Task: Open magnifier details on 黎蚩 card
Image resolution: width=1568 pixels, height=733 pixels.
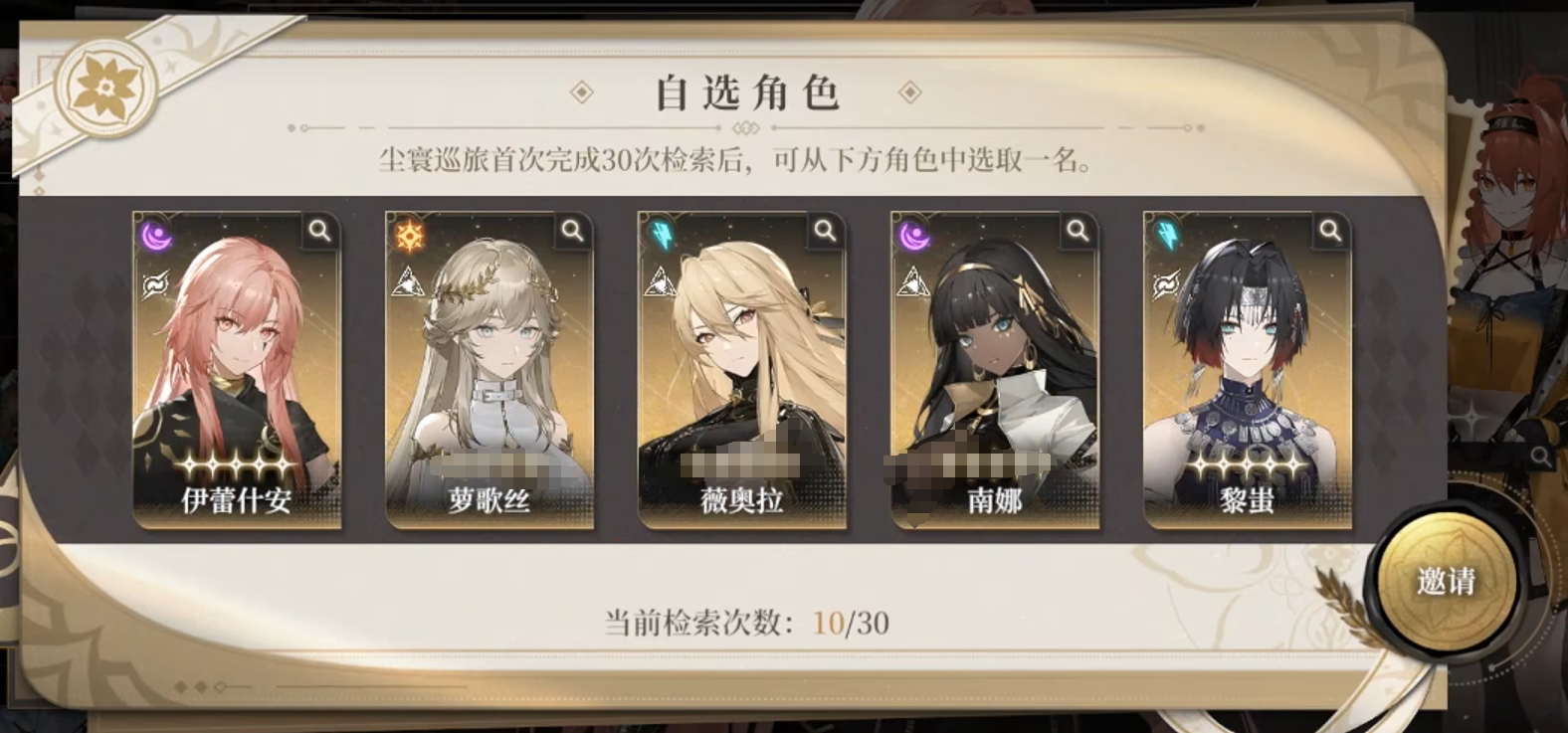Action: point(1330,232)
